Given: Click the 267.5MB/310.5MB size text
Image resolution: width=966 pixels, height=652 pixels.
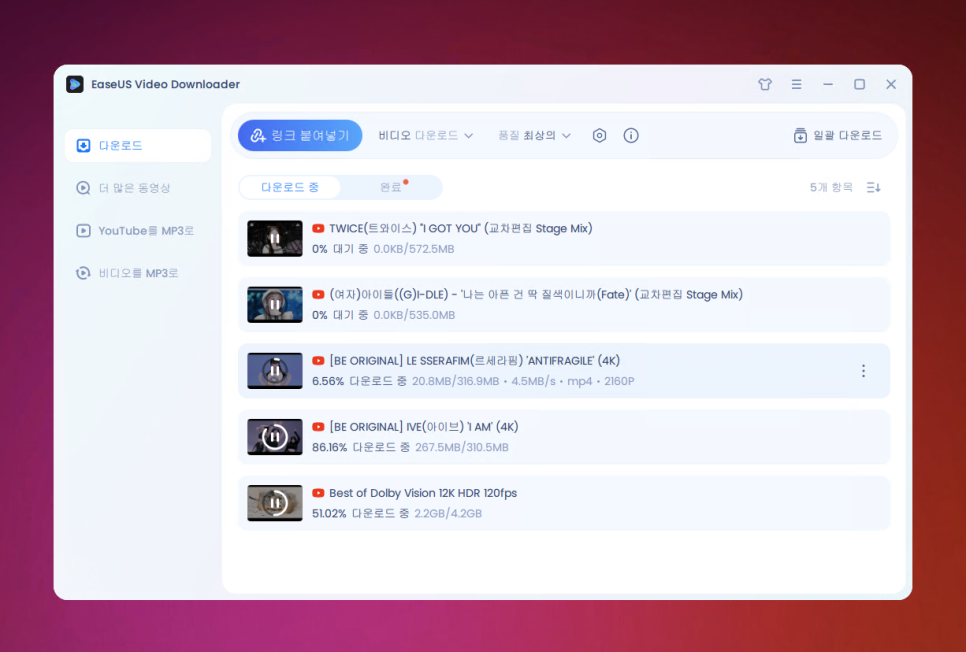Looking at the screenshot, I should click(462, 447).
